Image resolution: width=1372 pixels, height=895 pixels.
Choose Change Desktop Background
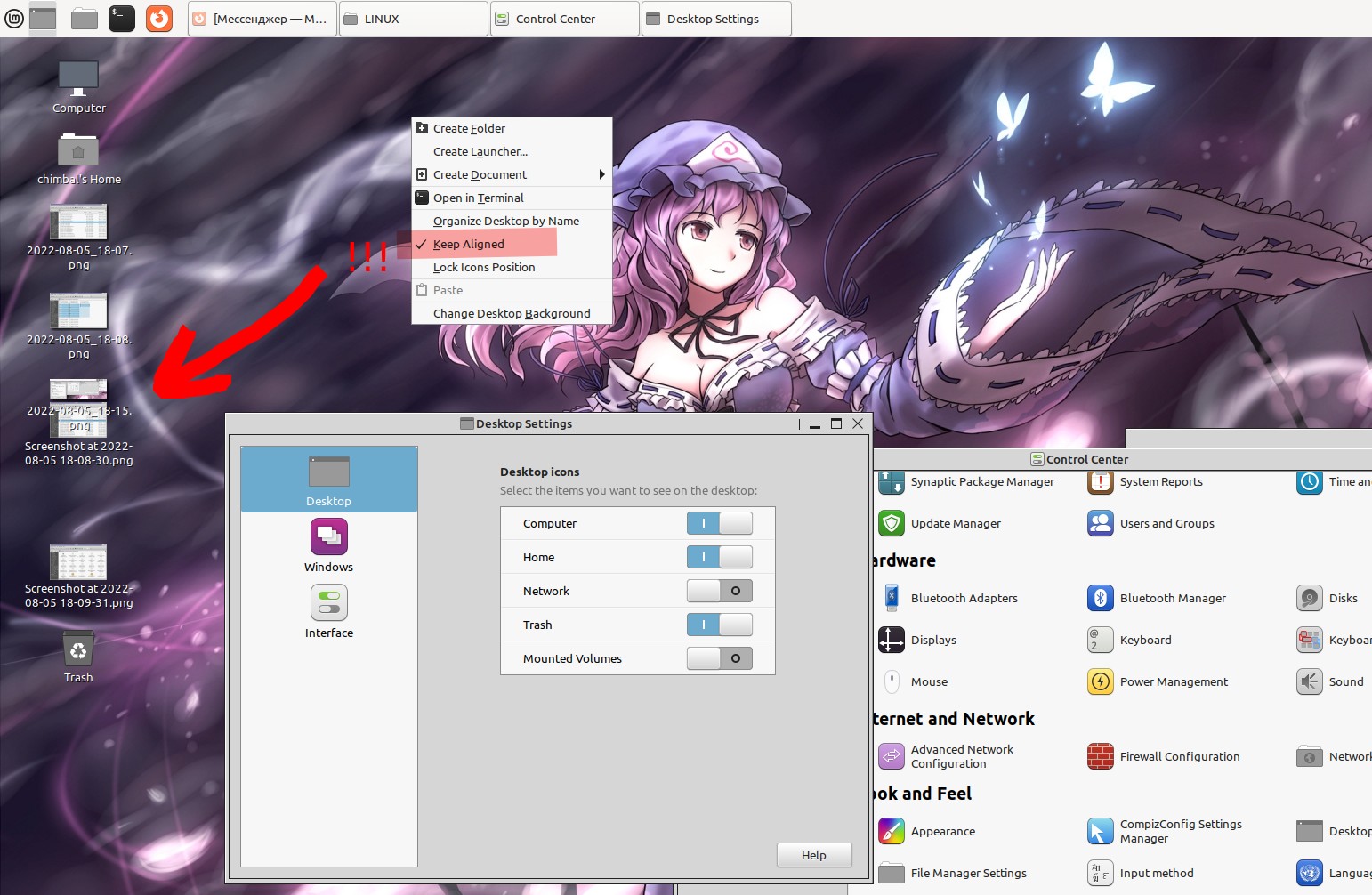(512, 313)
